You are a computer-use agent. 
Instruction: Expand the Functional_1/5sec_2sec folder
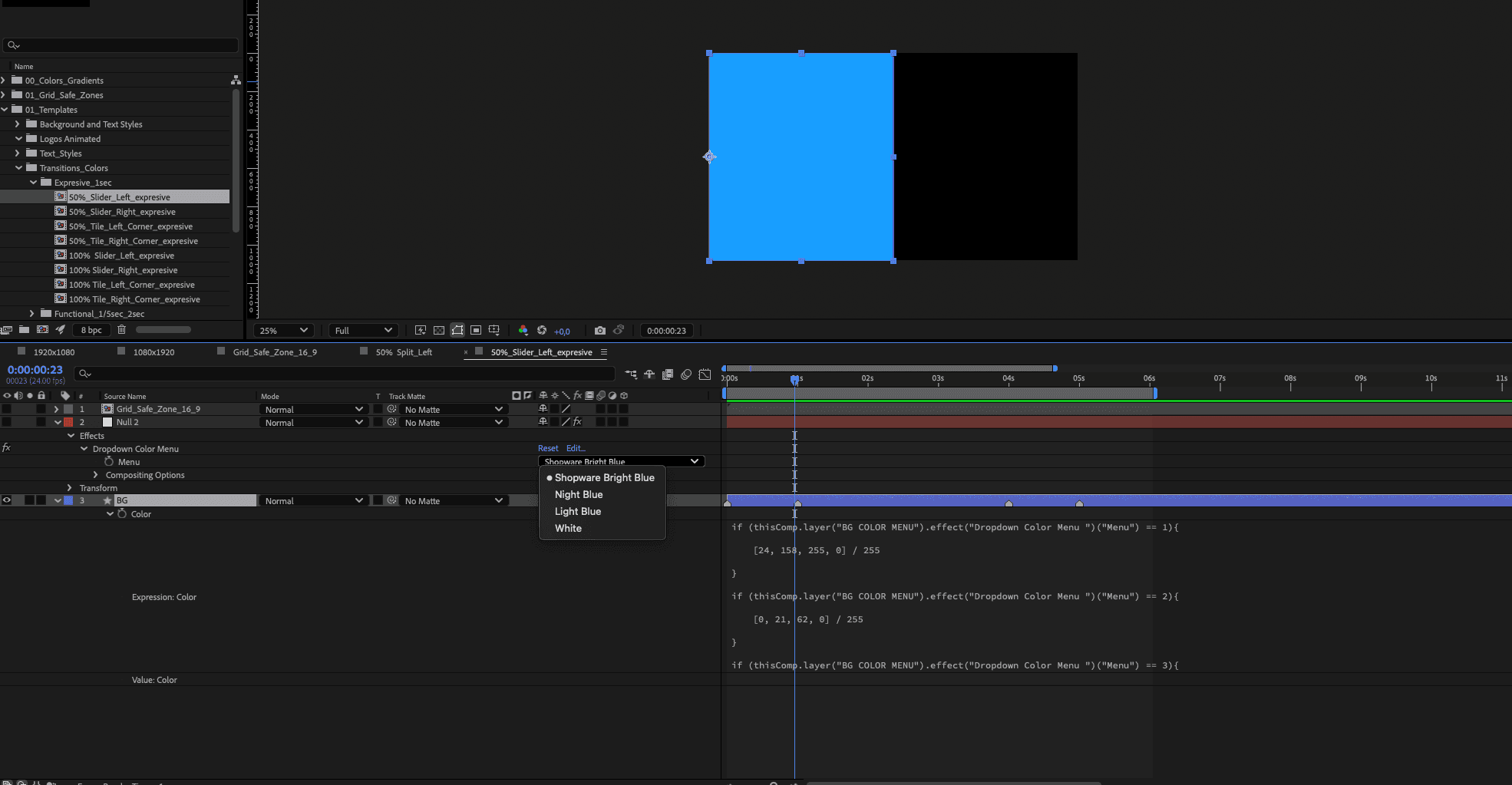[31, 314]
